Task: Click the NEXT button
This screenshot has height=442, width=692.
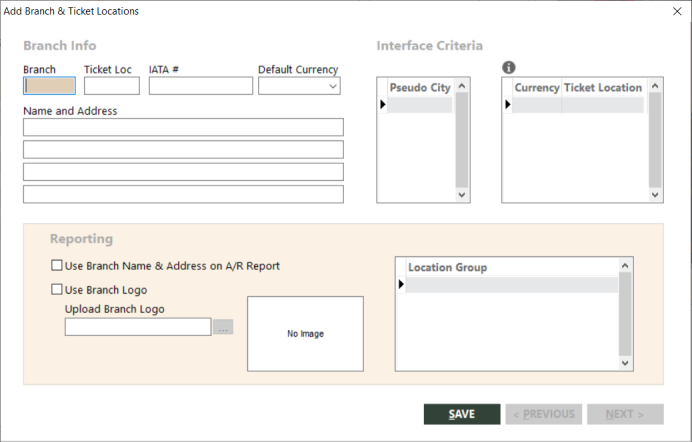Action: [x=625, y=414]
